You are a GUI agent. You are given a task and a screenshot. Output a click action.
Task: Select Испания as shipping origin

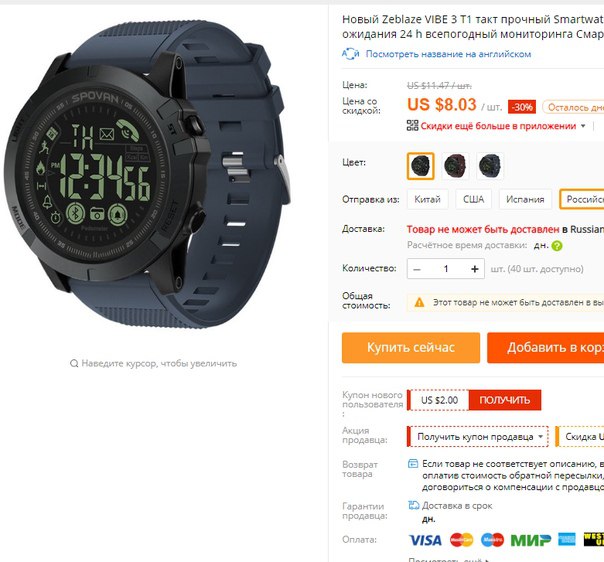click(x=525, y=200)
